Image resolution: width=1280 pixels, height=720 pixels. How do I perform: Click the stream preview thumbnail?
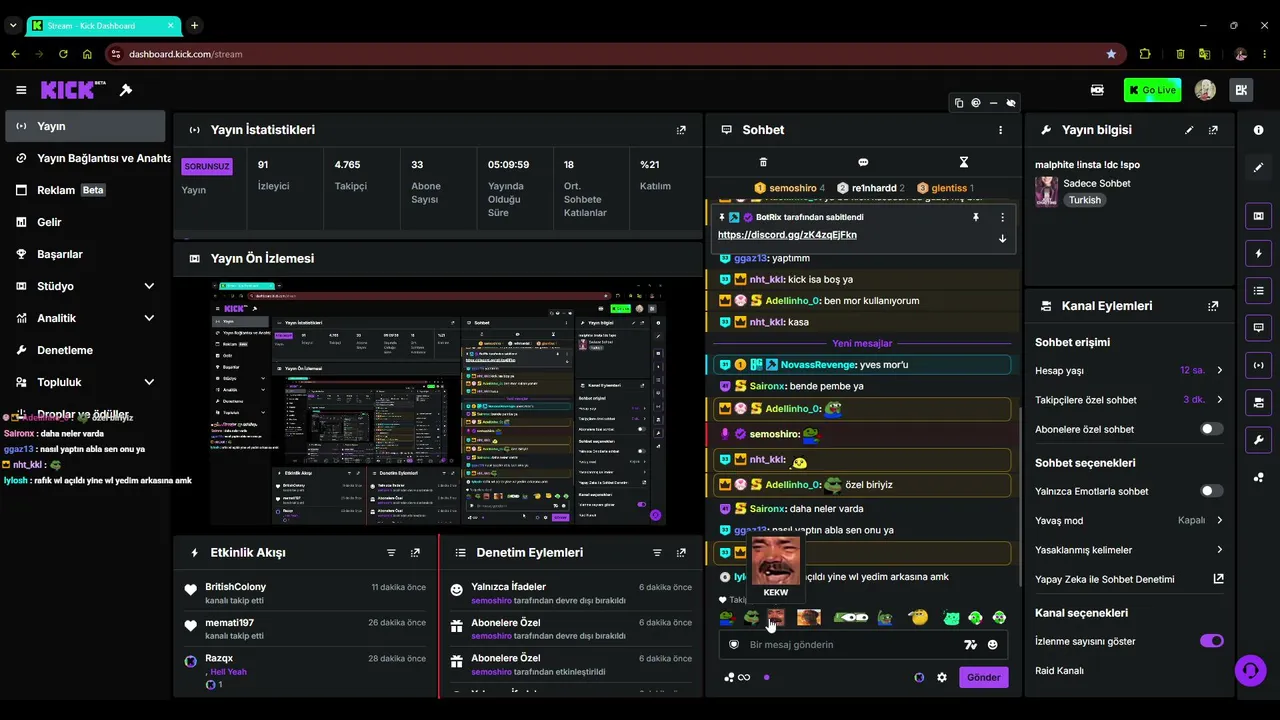click(x=438, y=403)
